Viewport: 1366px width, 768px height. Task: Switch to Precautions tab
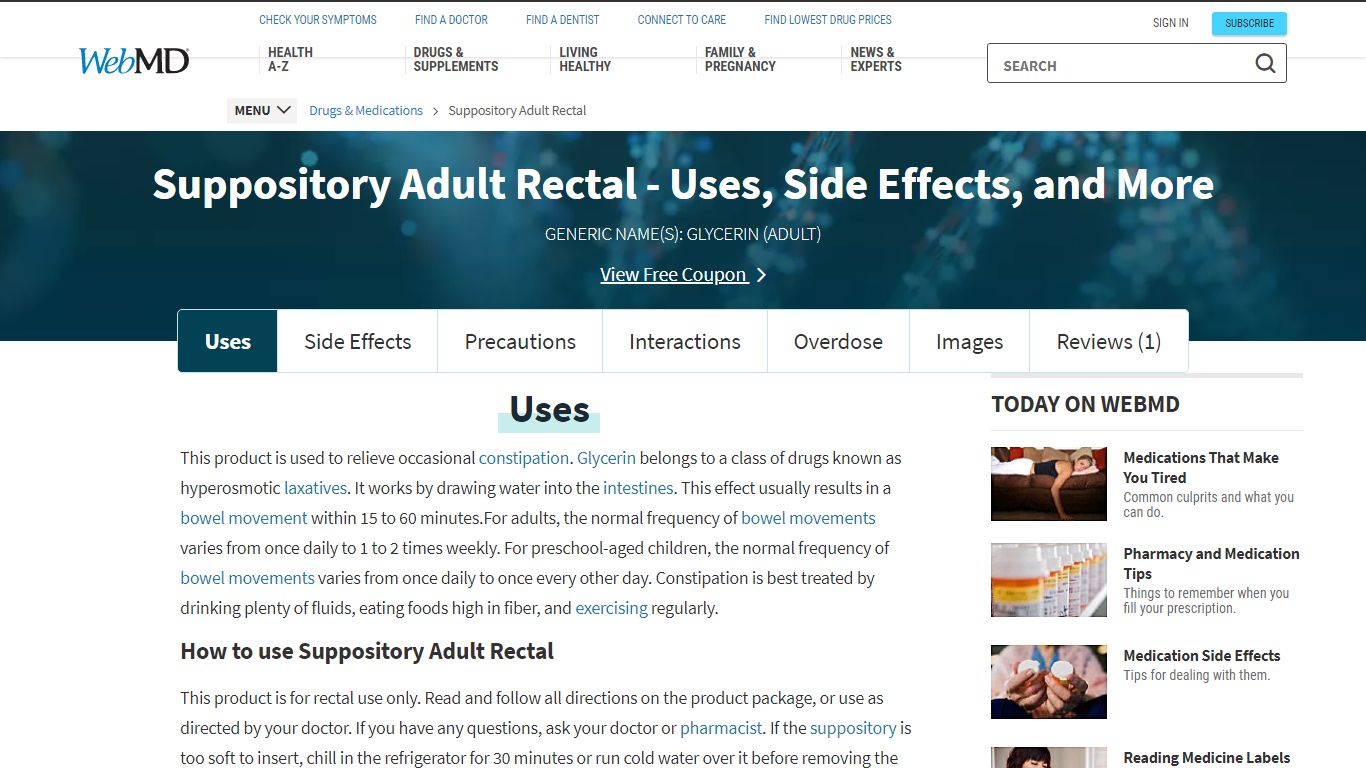coord(520,341)
